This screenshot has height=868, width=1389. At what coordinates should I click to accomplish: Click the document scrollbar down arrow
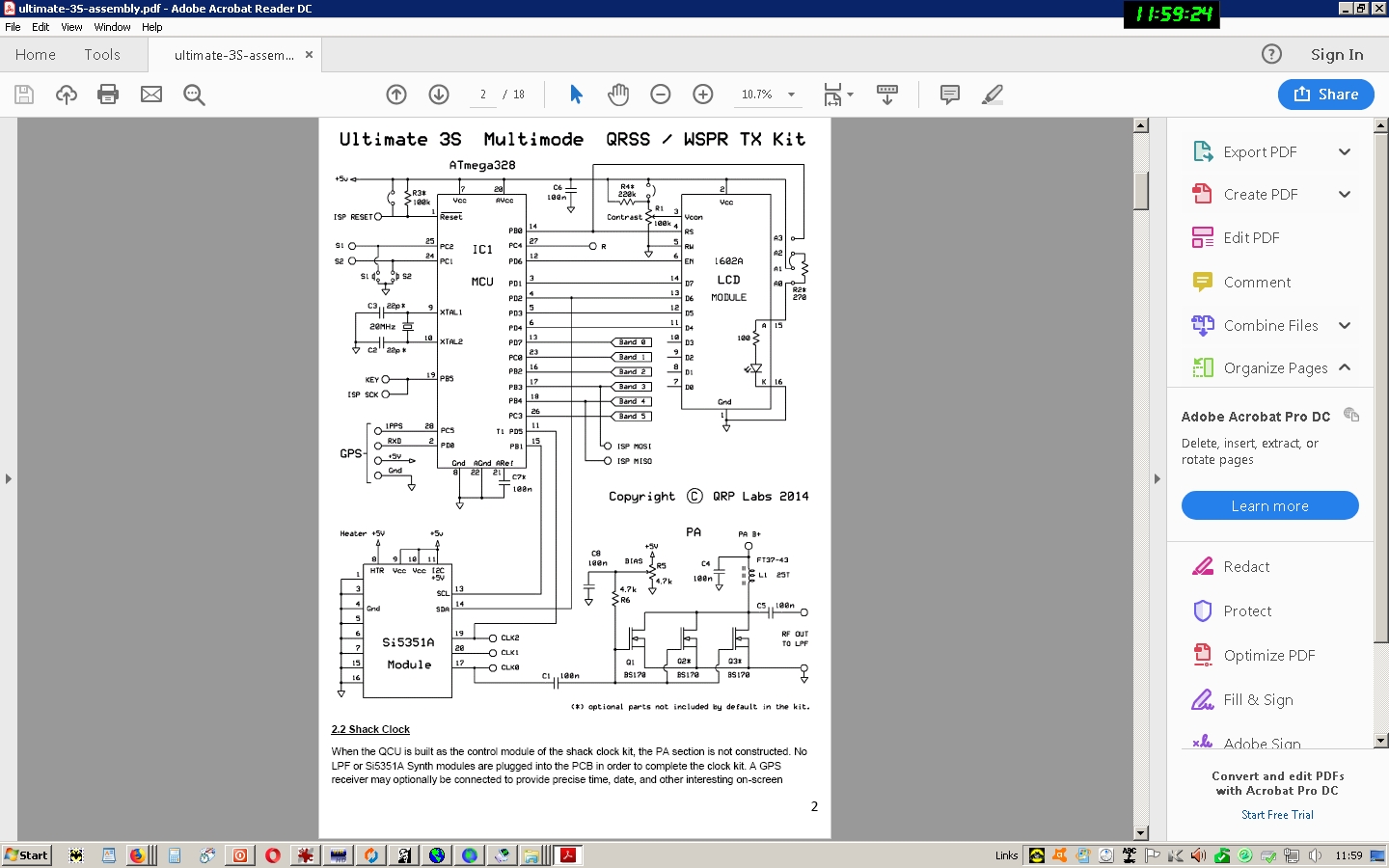click(x=1141, y=833)
